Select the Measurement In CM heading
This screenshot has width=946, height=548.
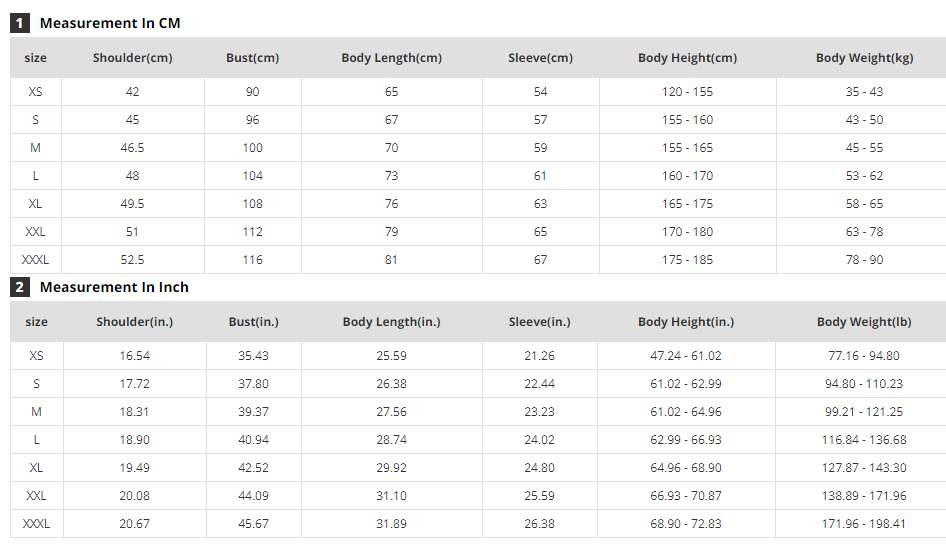(110, 23)
